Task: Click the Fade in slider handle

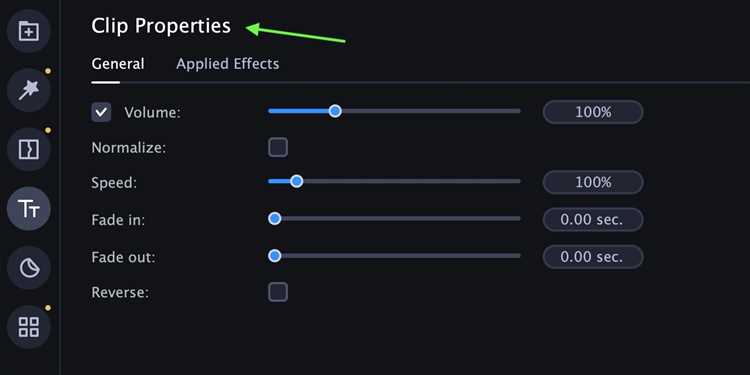Action: tap(275, 219)
